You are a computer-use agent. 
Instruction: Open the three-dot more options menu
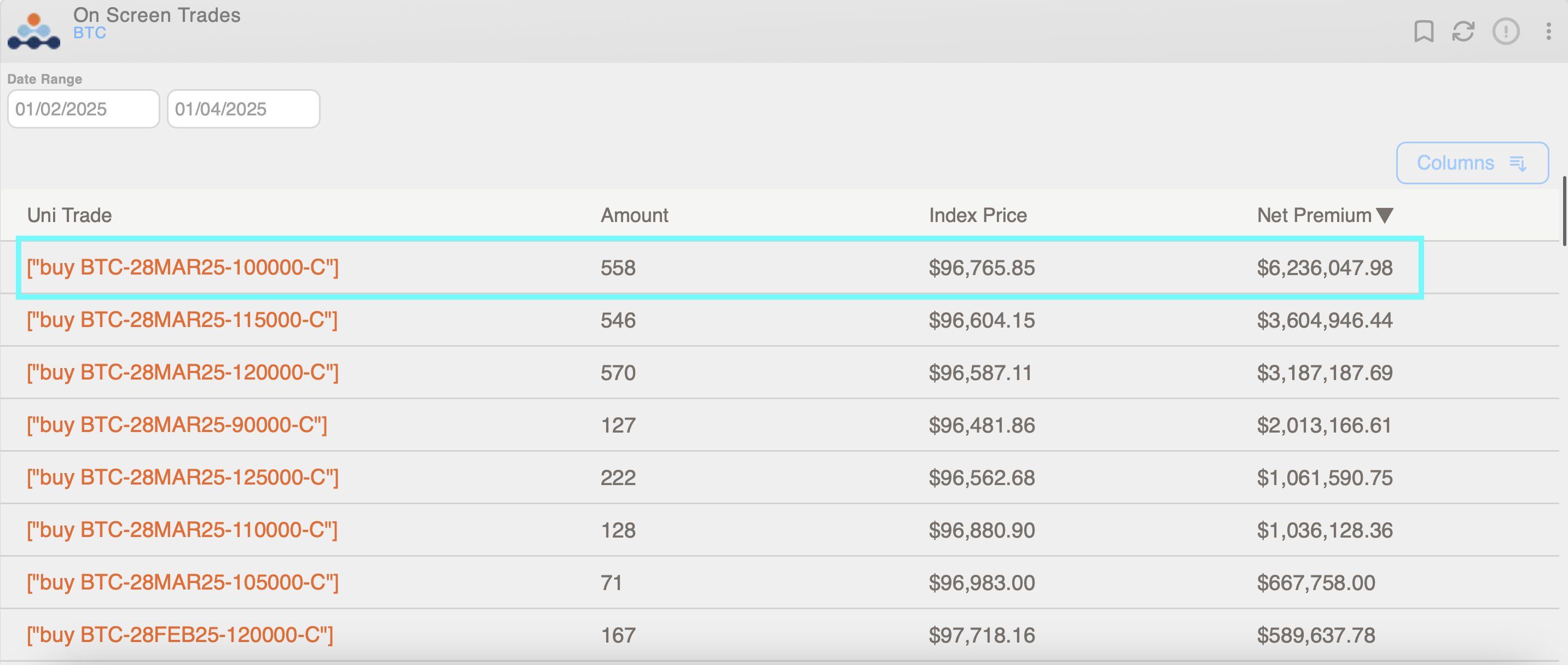(1548, 31)
